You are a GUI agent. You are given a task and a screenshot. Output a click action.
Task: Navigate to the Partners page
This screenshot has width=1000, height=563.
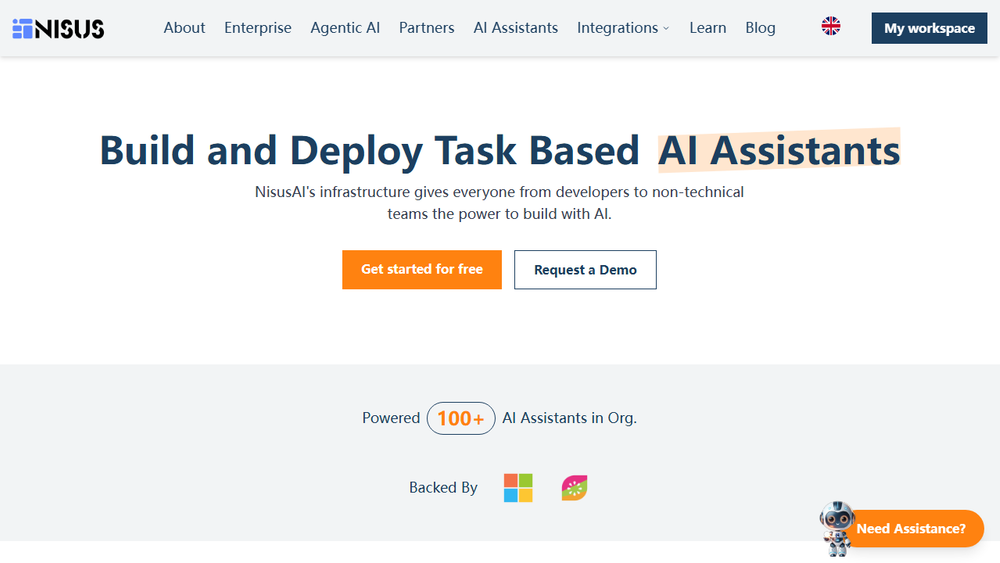pos(427,28)
